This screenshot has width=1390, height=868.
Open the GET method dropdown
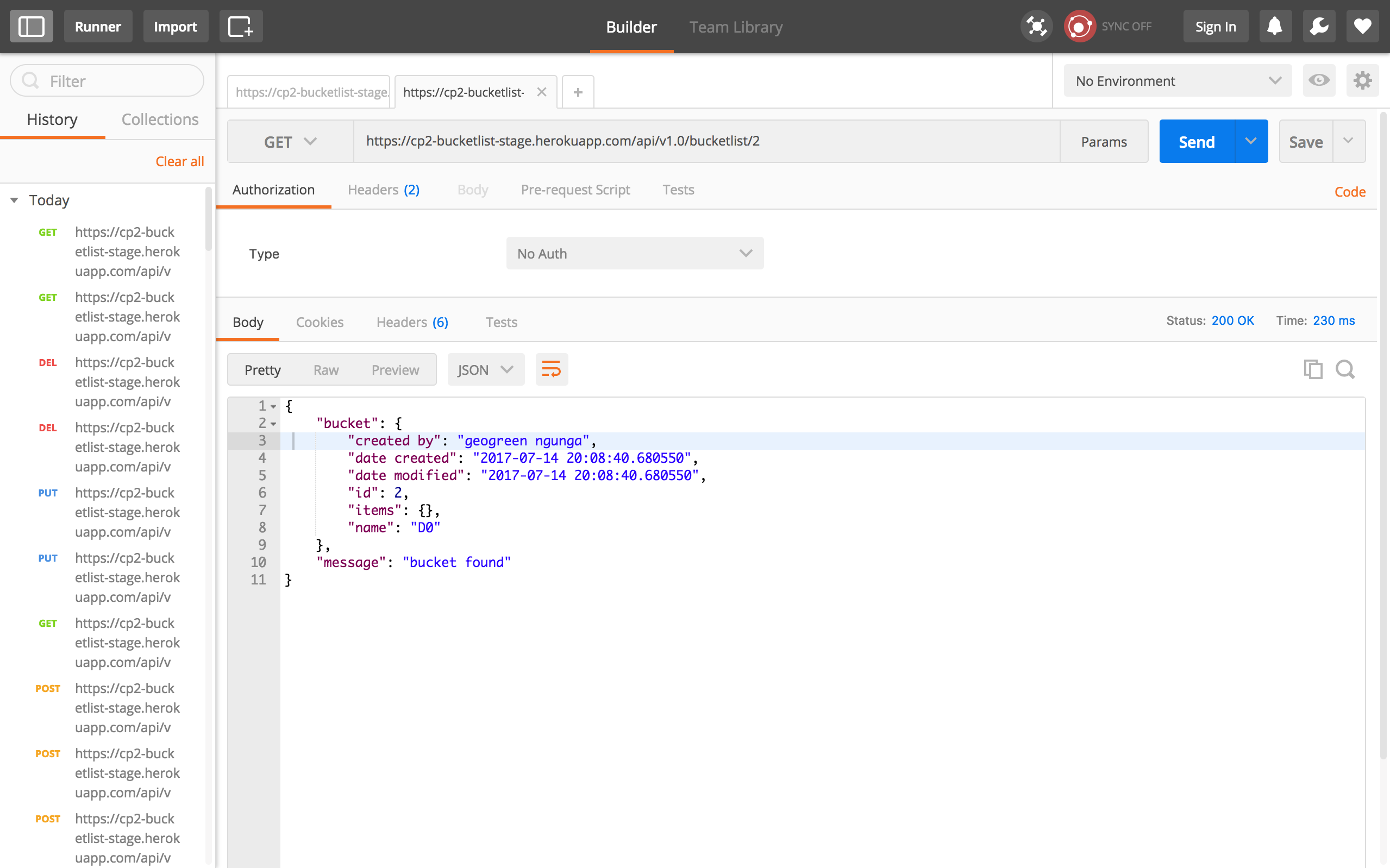(x=290, y=142)
